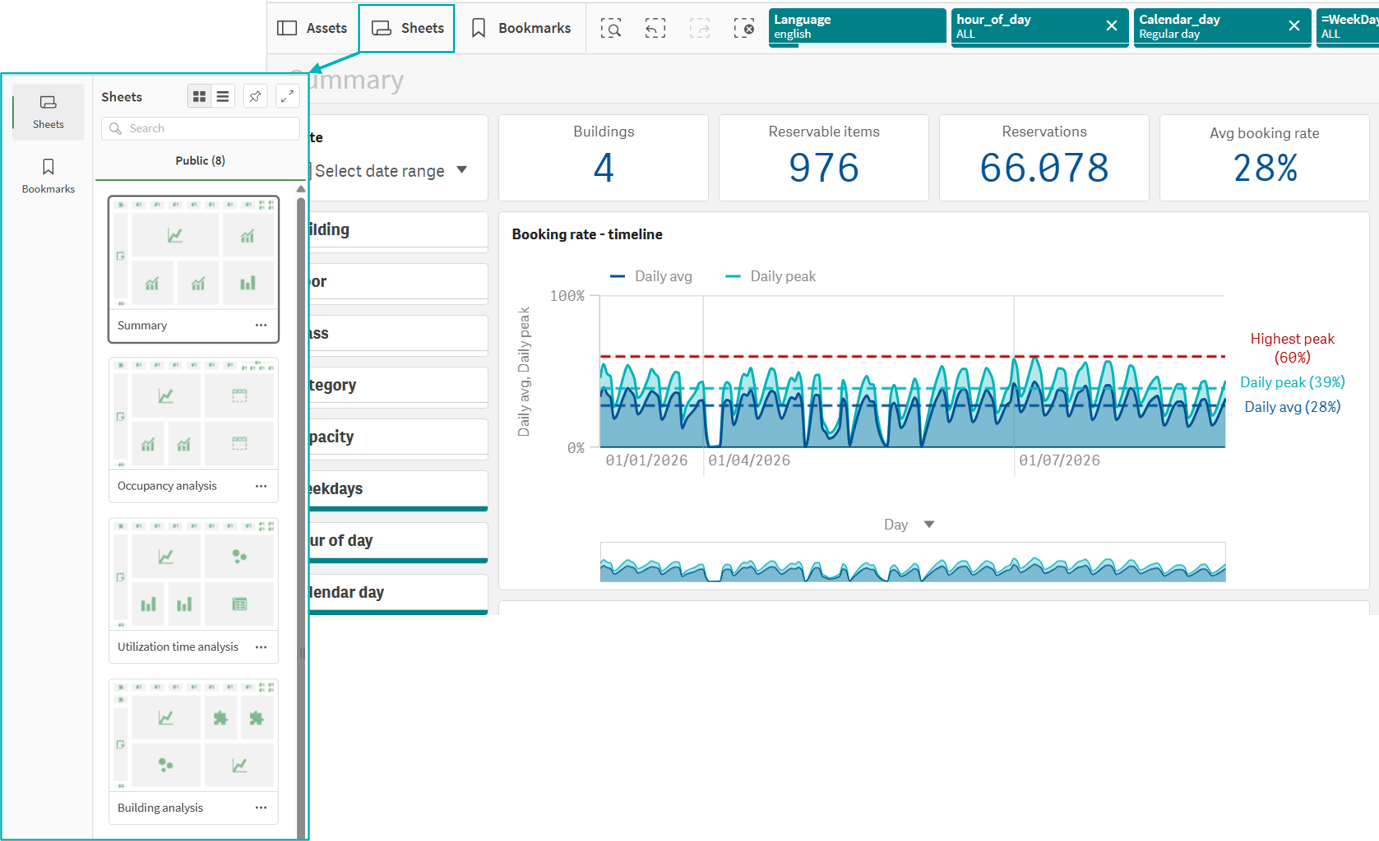The height and width of the screenshot is (841, 1379).
Task: Toggle Daily peak legend item
Action: point(770,276)
